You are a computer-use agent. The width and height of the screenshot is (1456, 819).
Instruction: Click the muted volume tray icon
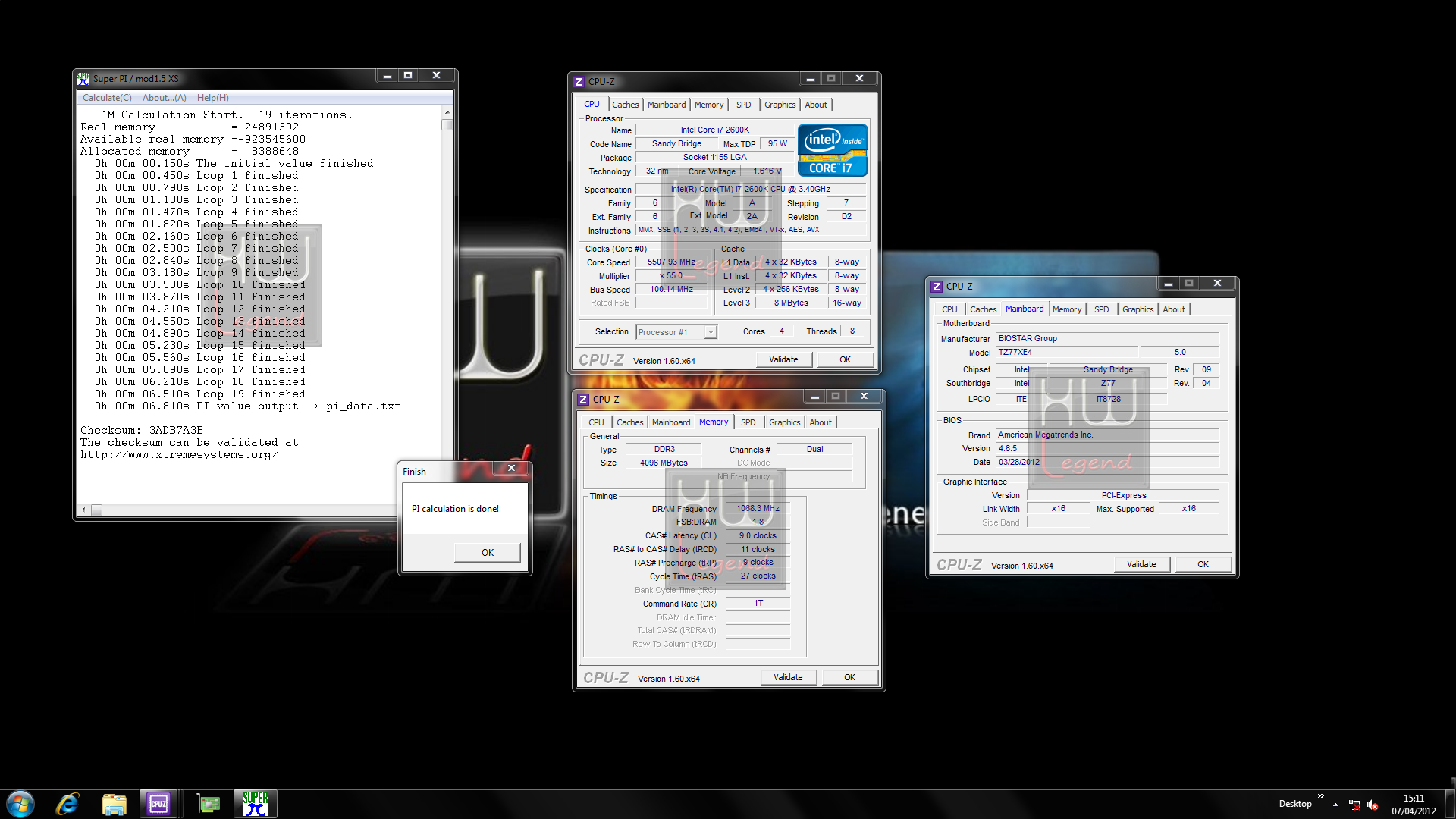pos(1373,805)
